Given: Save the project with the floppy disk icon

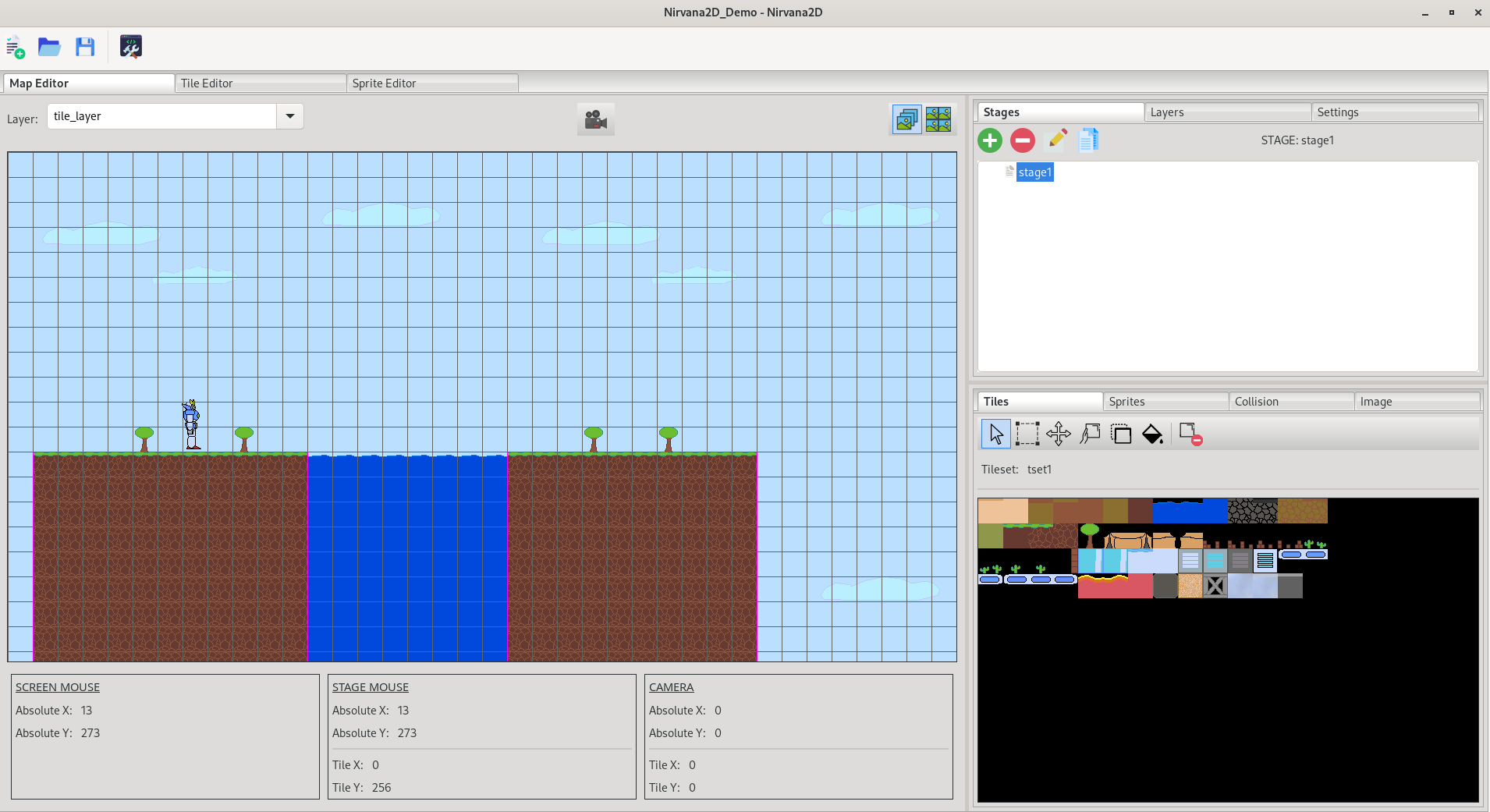Looking at the screenshot, I should [x=85, y=47].
